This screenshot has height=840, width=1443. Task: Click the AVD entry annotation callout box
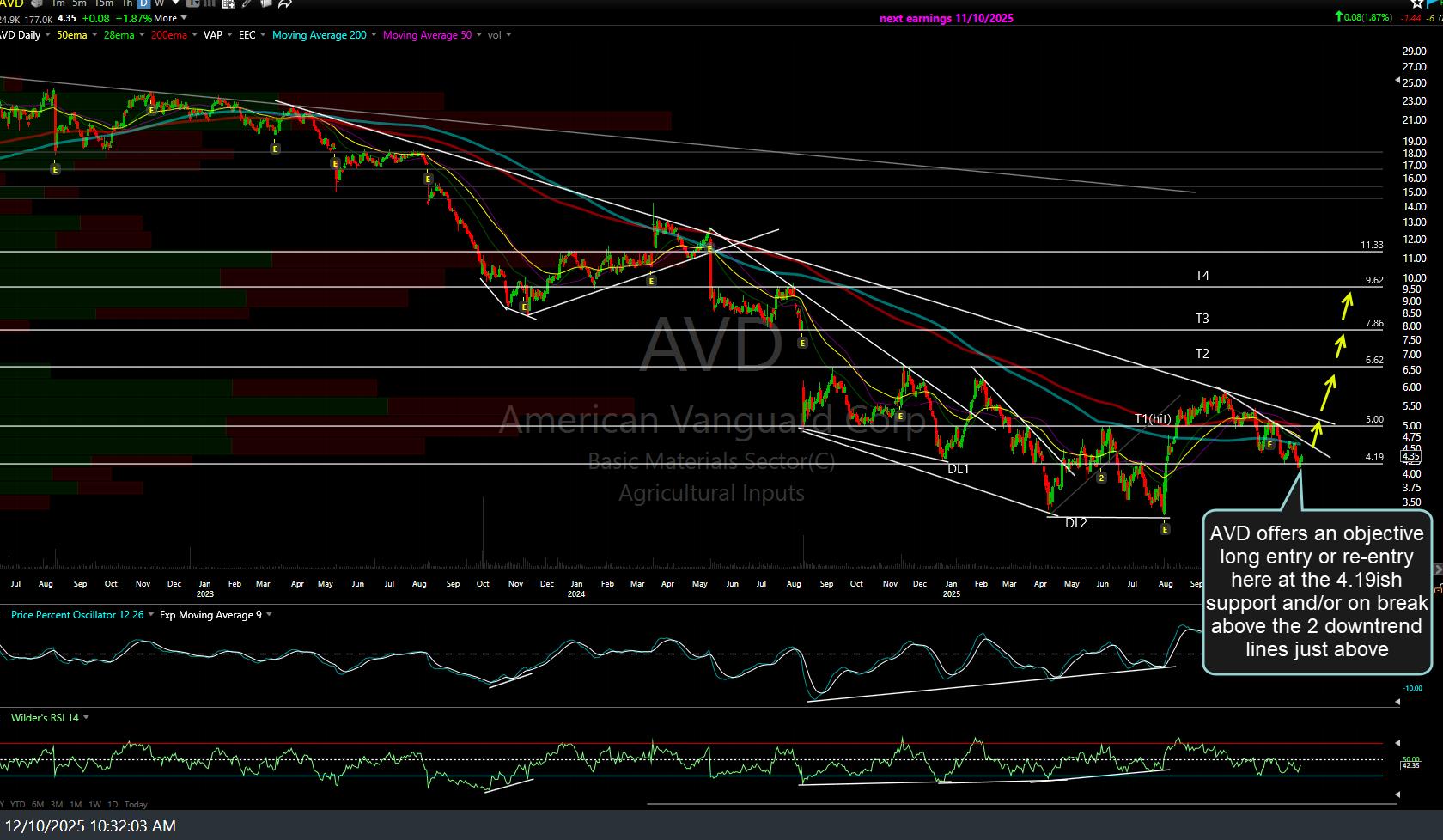click(x=1317, y=591)
